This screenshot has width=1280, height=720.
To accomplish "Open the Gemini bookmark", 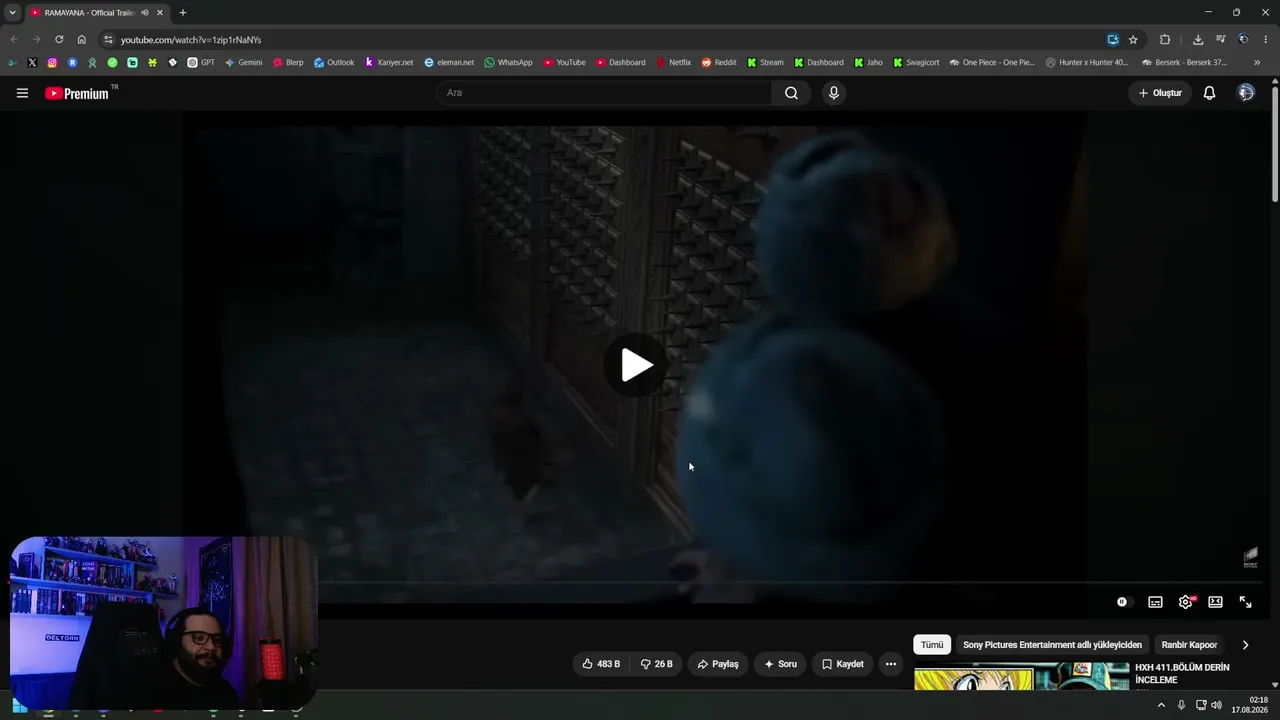I will pyautogui.click(x=244, y=62).
